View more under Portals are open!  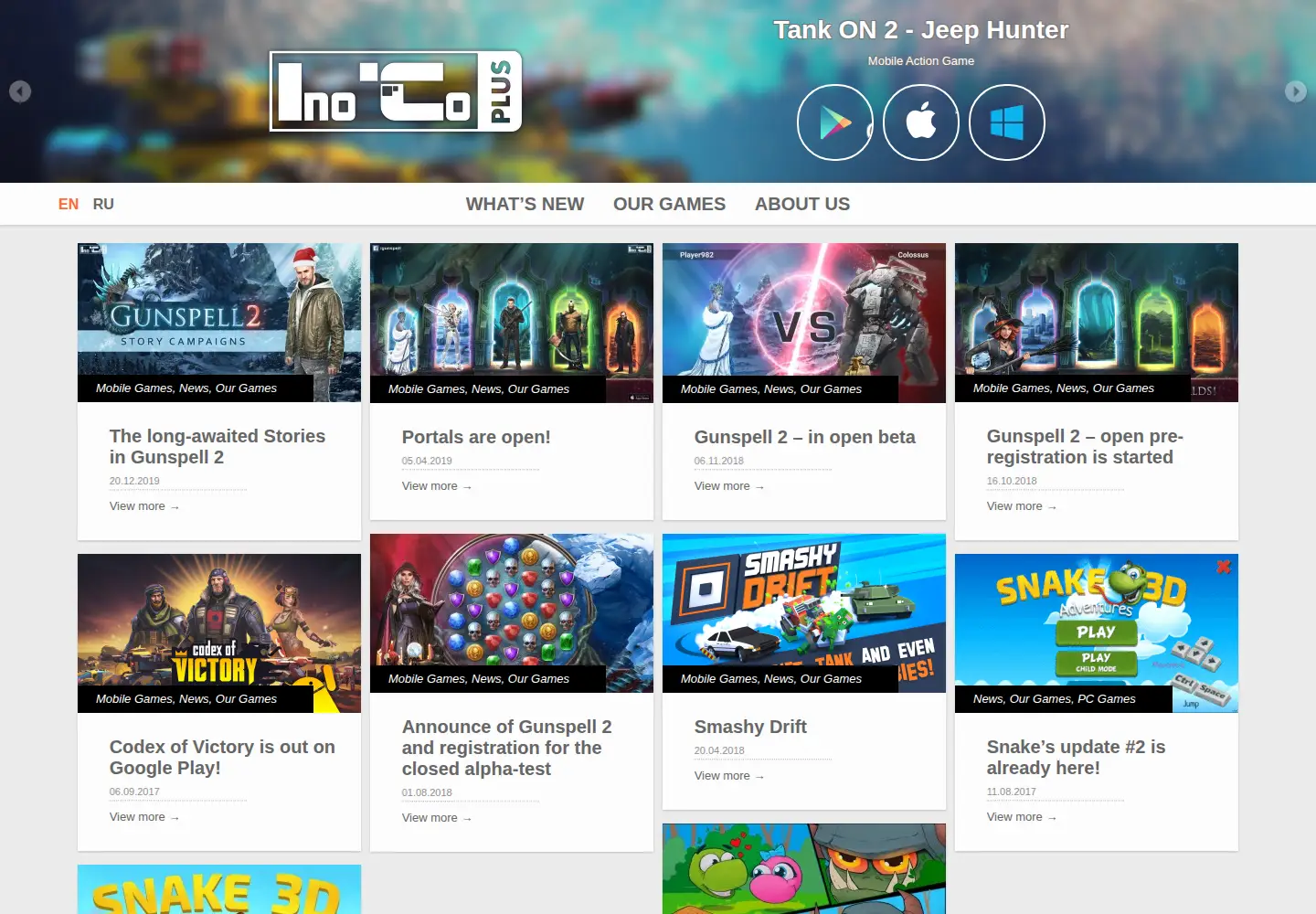click(x=437, y=486)
